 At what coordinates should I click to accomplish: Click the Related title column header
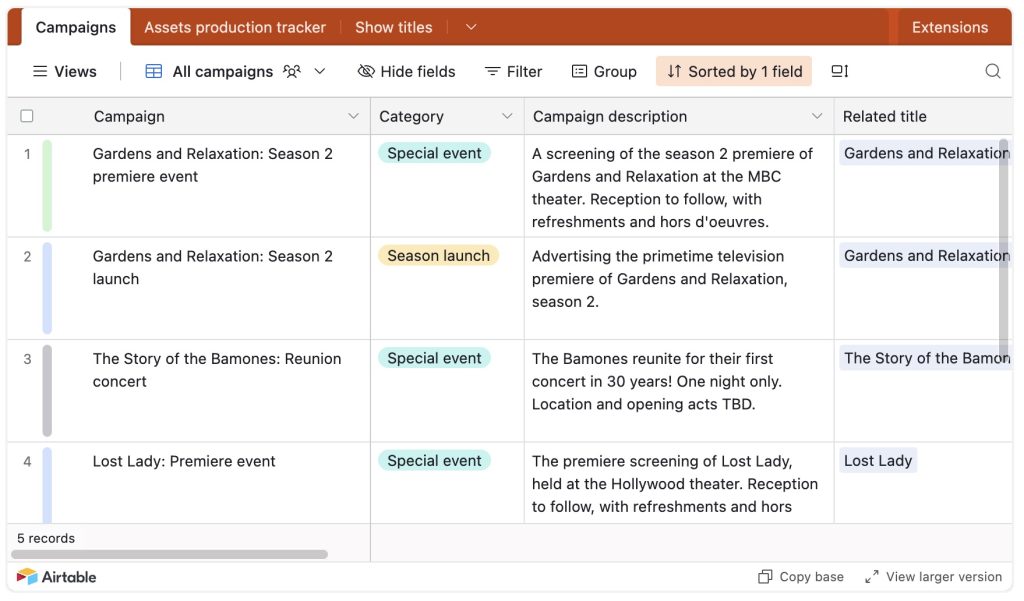click(923, 116)
